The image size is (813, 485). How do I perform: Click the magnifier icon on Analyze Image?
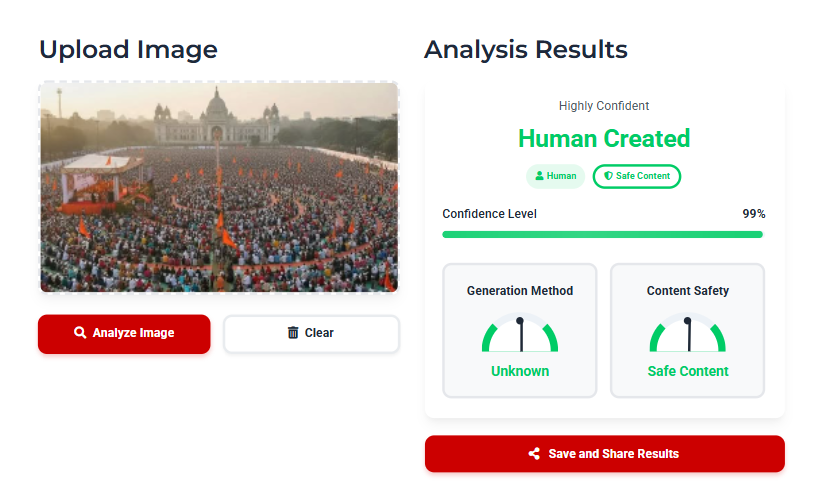[x=80, y=333]
